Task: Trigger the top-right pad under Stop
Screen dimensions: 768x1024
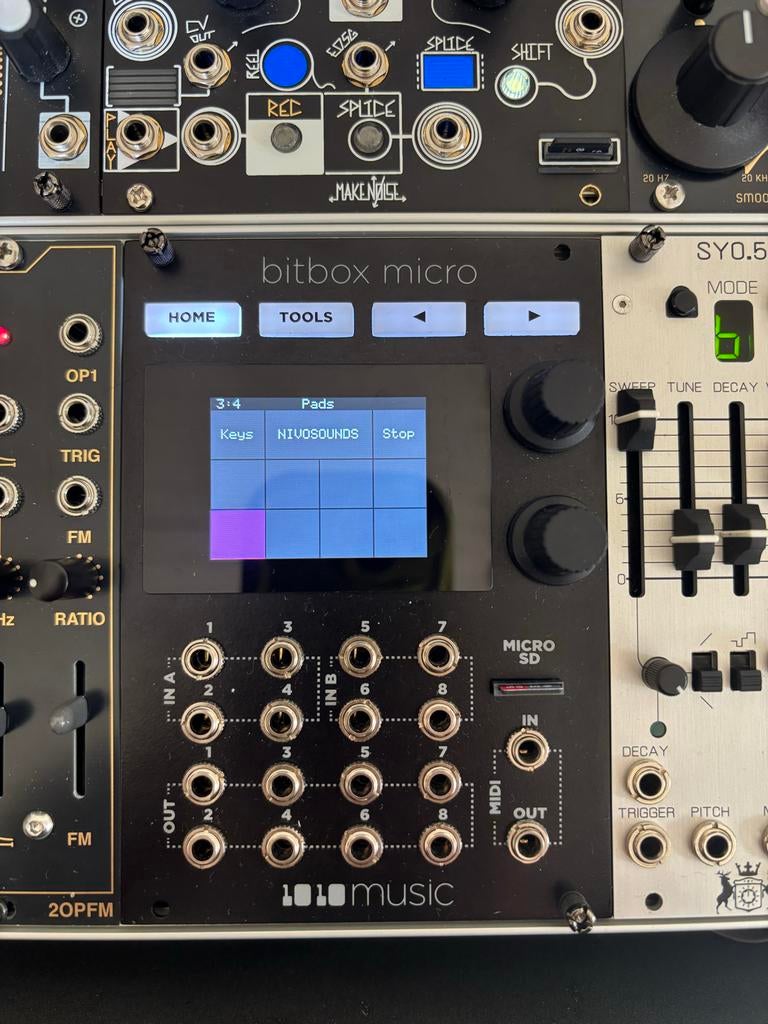Action: point(400,484)
